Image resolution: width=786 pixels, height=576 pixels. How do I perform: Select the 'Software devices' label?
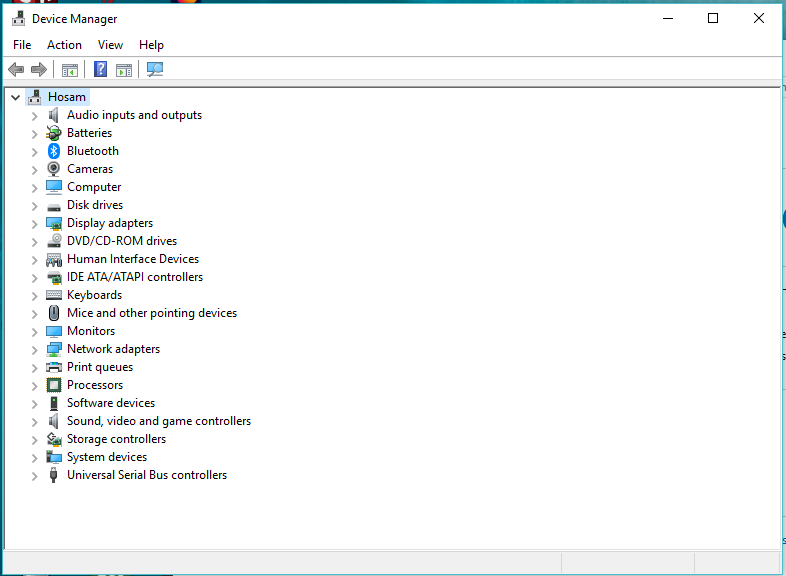(x=111, y=403)
